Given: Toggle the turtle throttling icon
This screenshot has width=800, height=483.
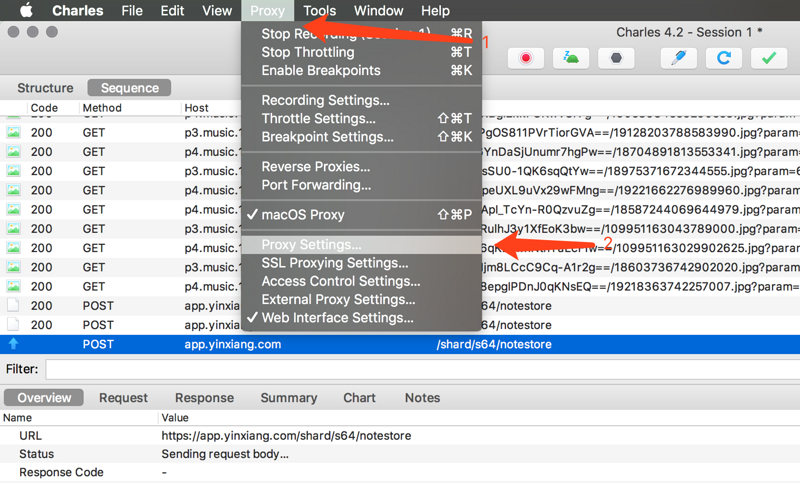Looking at the screenshot, I should [x=571, y=58].
